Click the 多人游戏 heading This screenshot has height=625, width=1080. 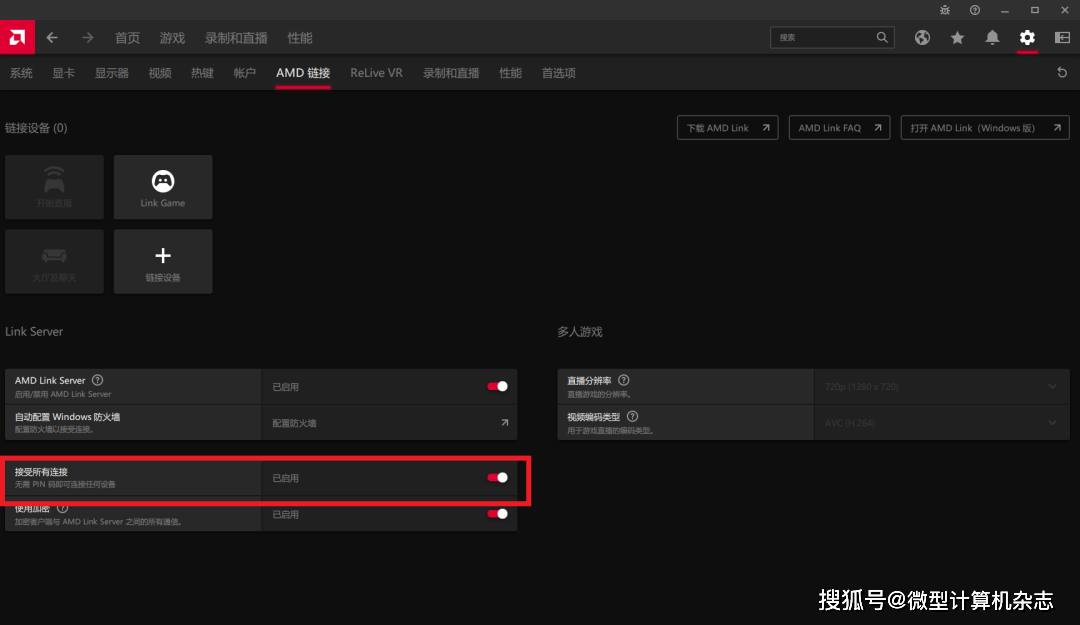580,331
